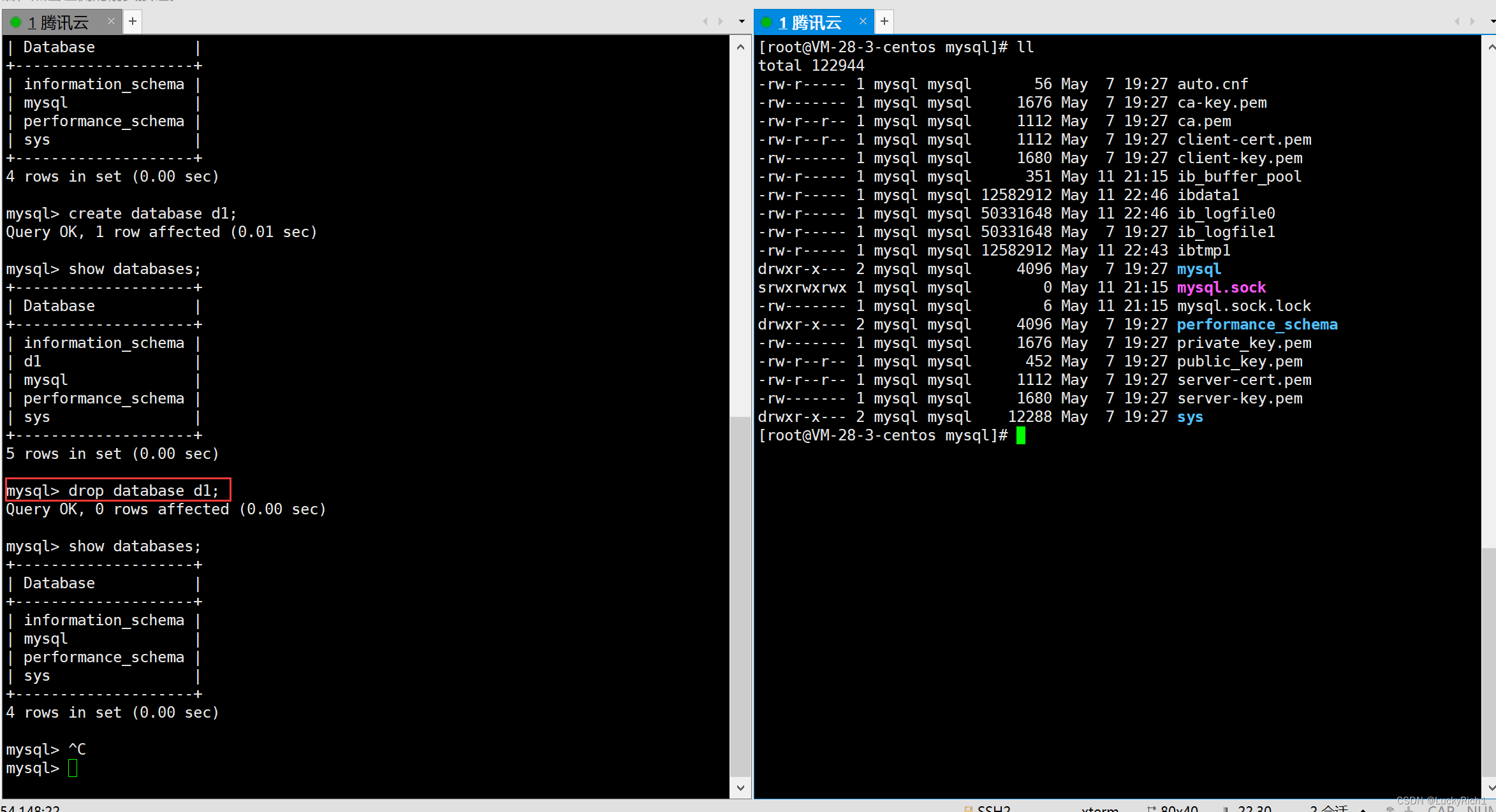Viewport: 1496px width, 812px height.
Task: Click the public_key.pem file name
Action: click(x=1240, y=362)
